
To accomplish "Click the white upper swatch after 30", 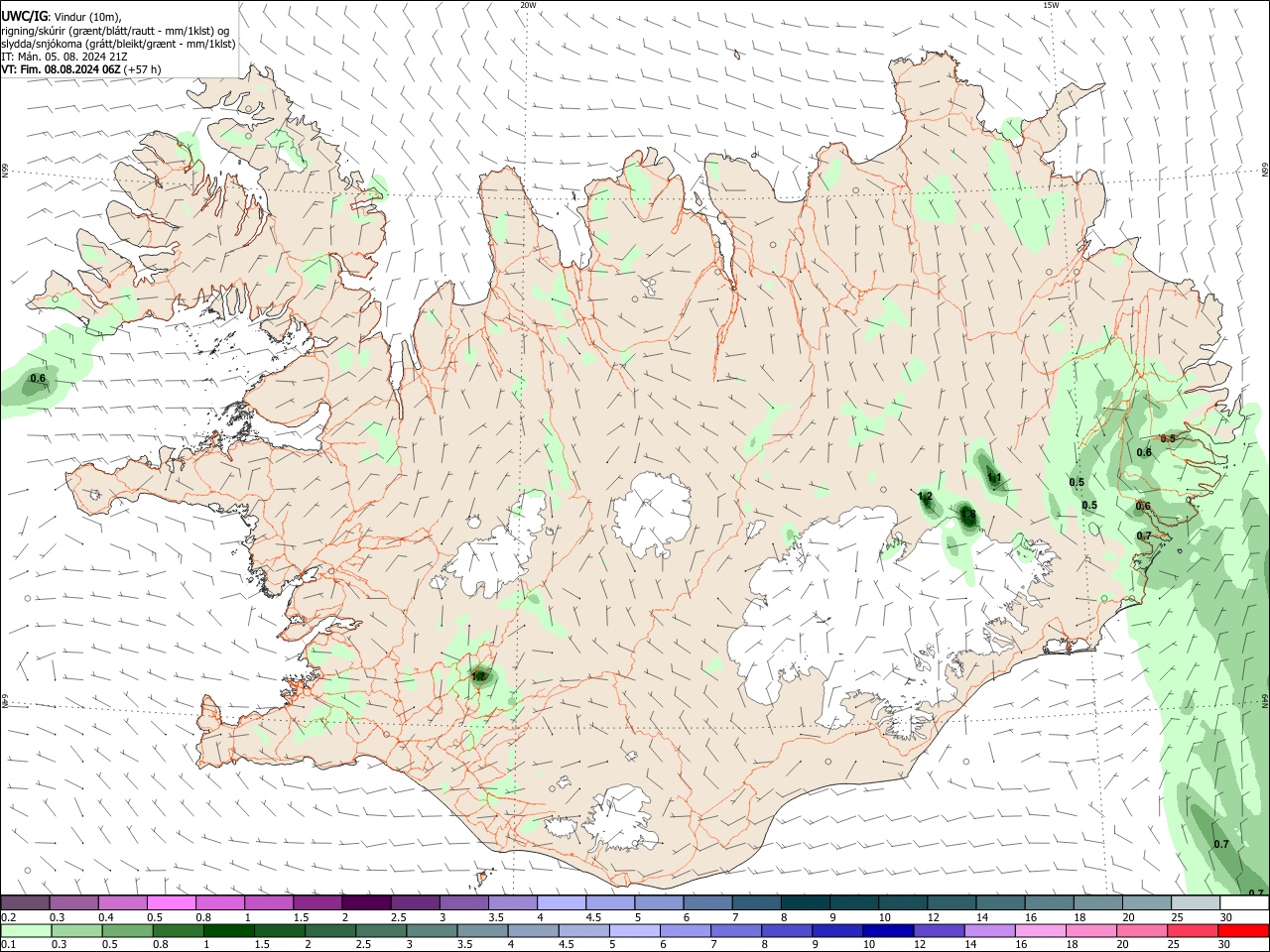I will click(x=1245, y=902).
